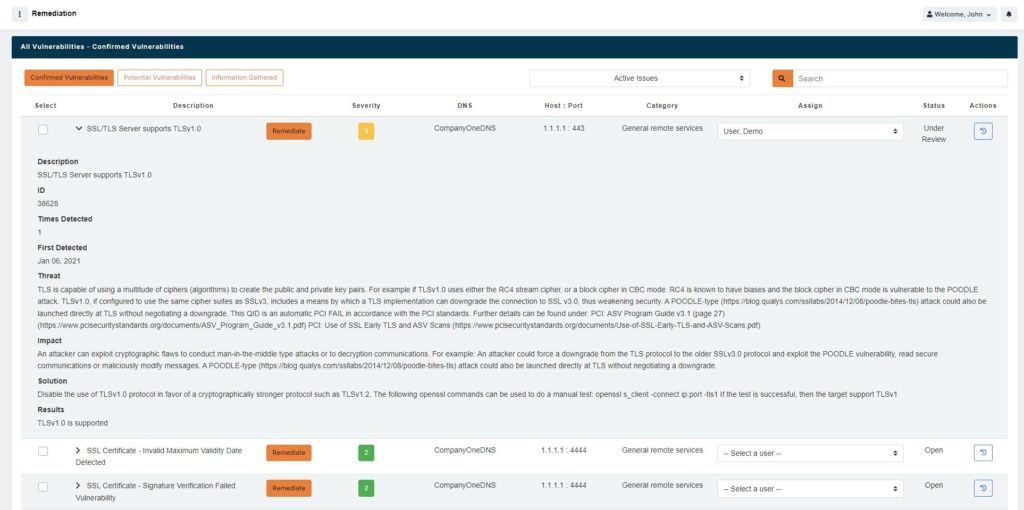1024x510 pixels.
Task: Click green severity 2 badge for Signature Verification row
Action: [x=366, y=488]
